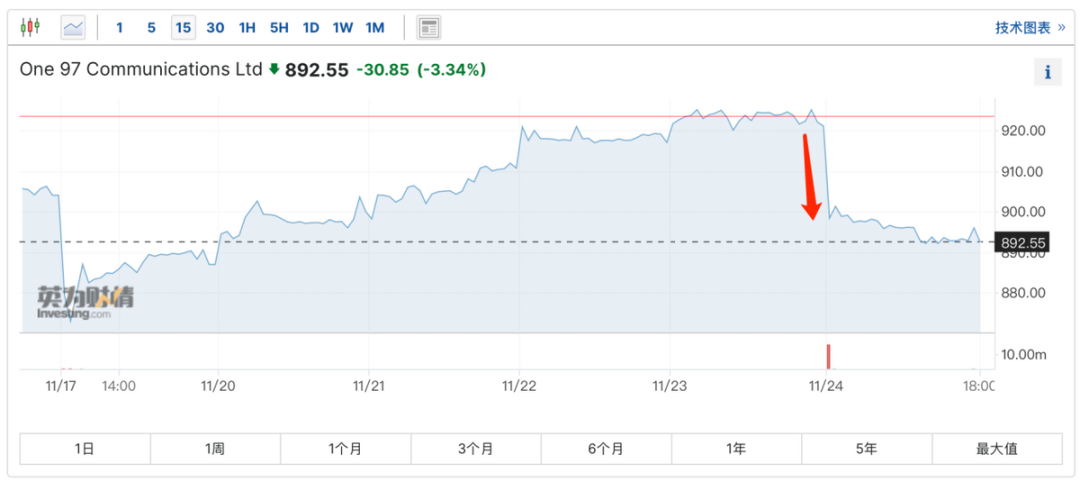
Task: Switch to the 1周 range tab
Action: tap(215, 449)
